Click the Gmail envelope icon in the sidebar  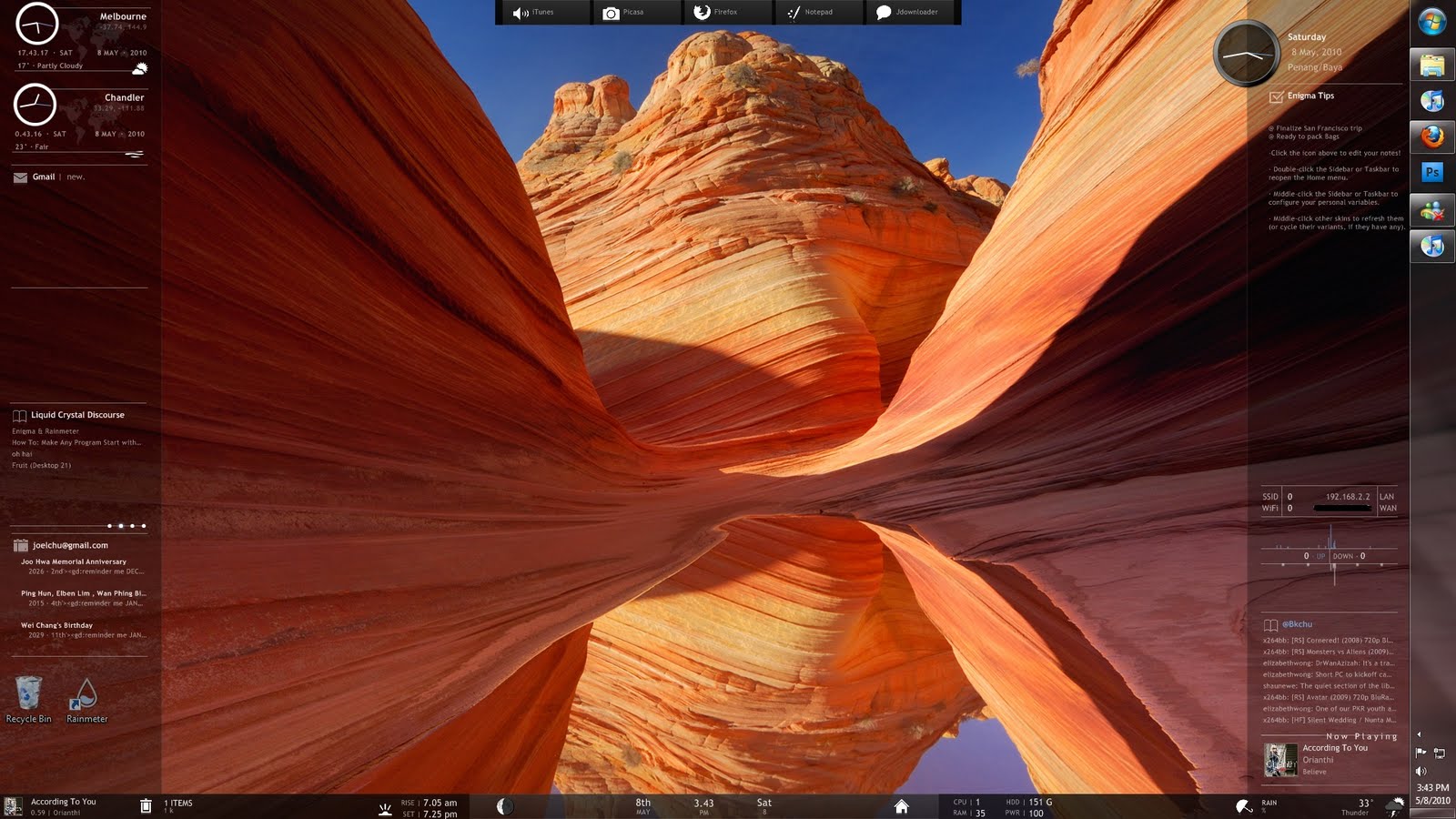click(19, 177)
